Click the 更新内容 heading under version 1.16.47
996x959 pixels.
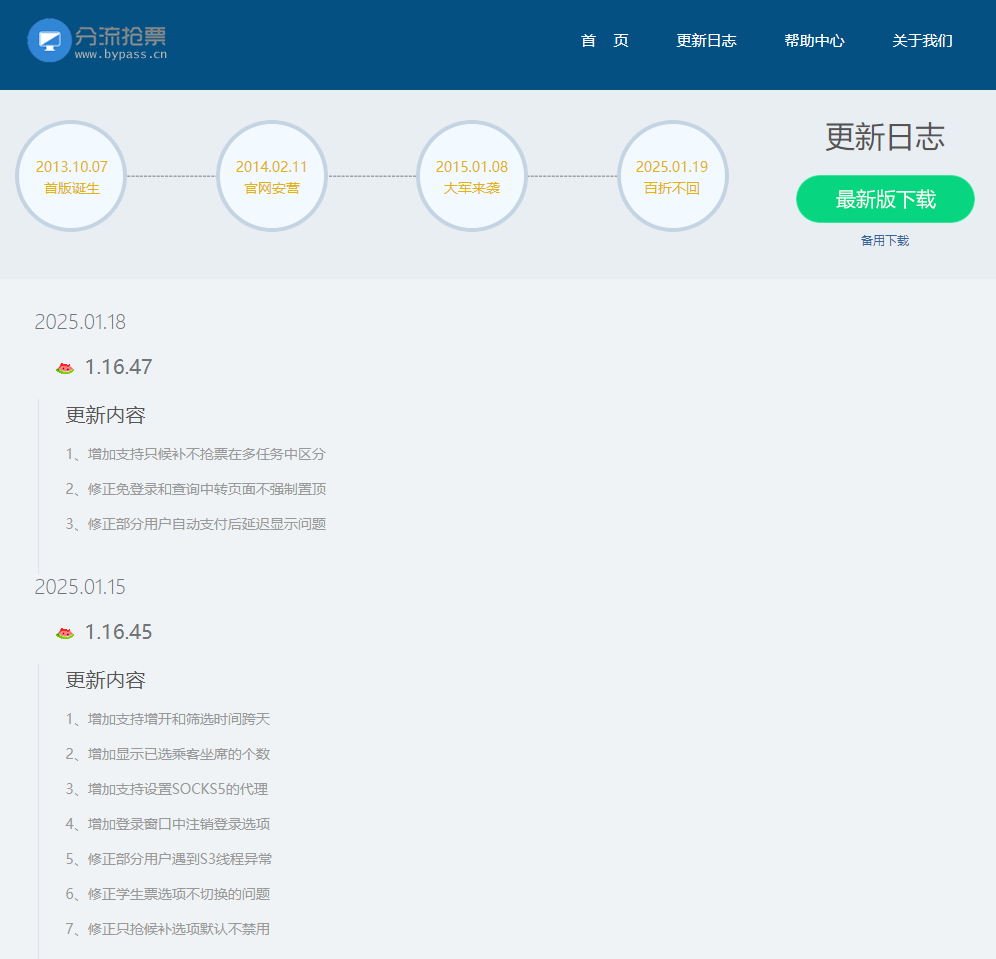[105, 415]
